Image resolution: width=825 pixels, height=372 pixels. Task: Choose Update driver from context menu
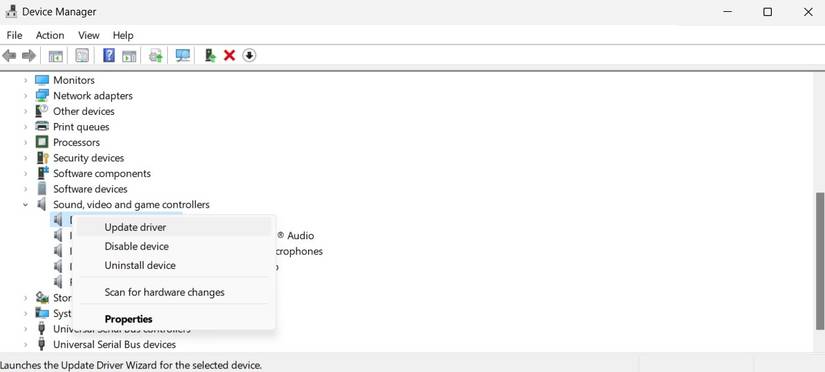coord(174,227)
